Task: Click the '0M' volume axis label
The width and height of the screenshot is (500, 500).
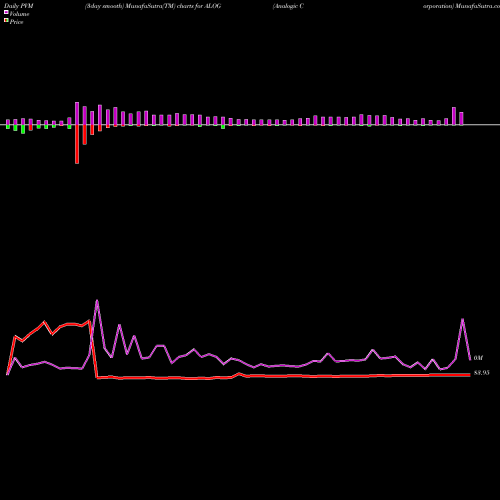Action: [478, 358]
